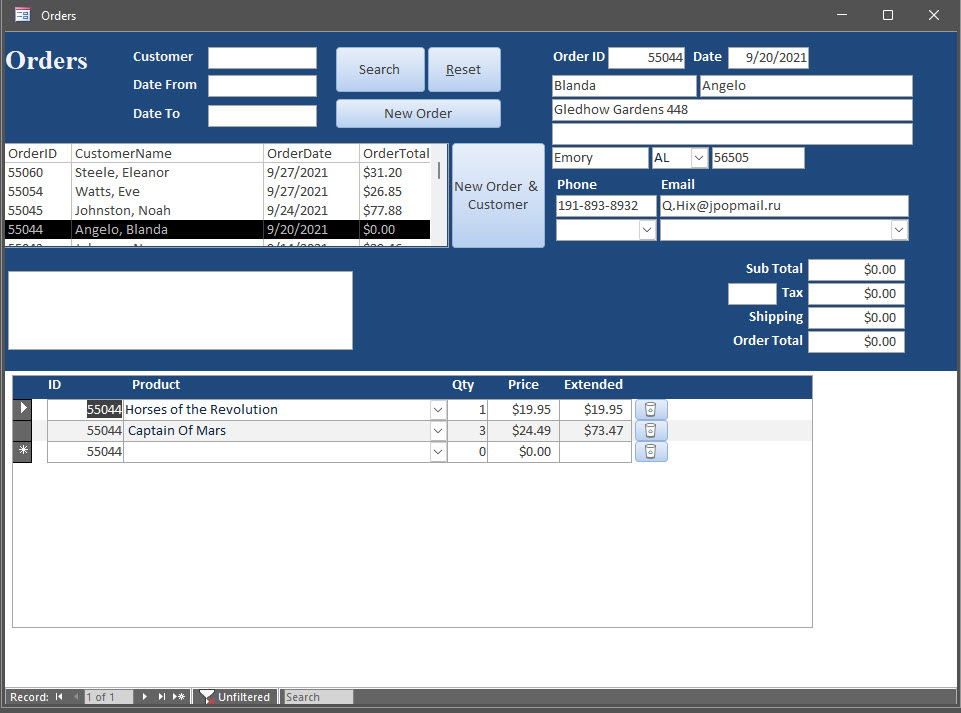Select the Steele, Eleanor order in list

[121, 172]
